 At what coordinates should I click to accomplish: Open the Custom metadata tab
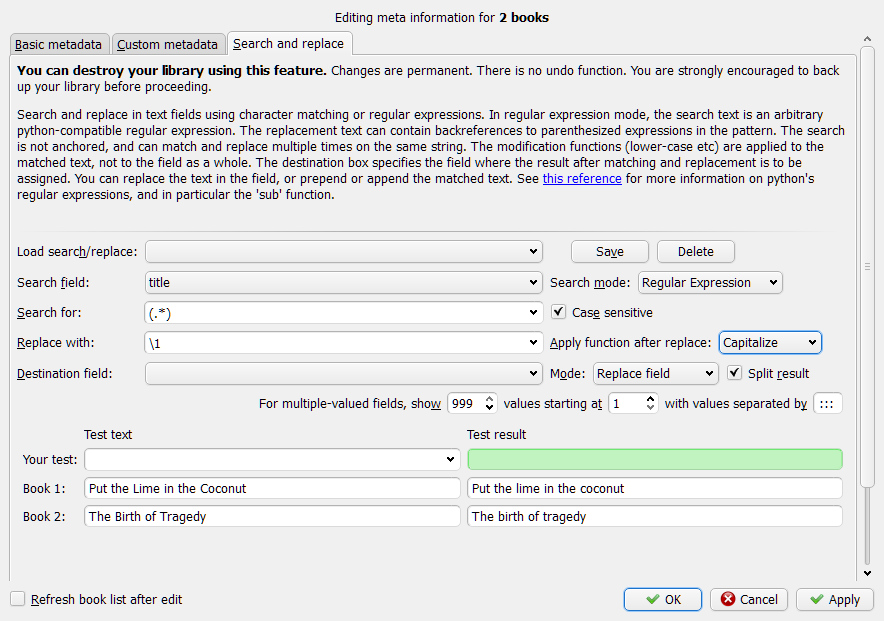point(167,44)
